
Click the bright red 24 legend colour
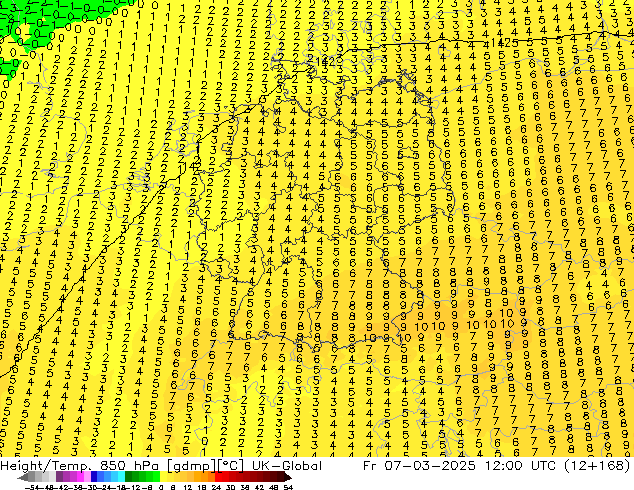point(218,477)
